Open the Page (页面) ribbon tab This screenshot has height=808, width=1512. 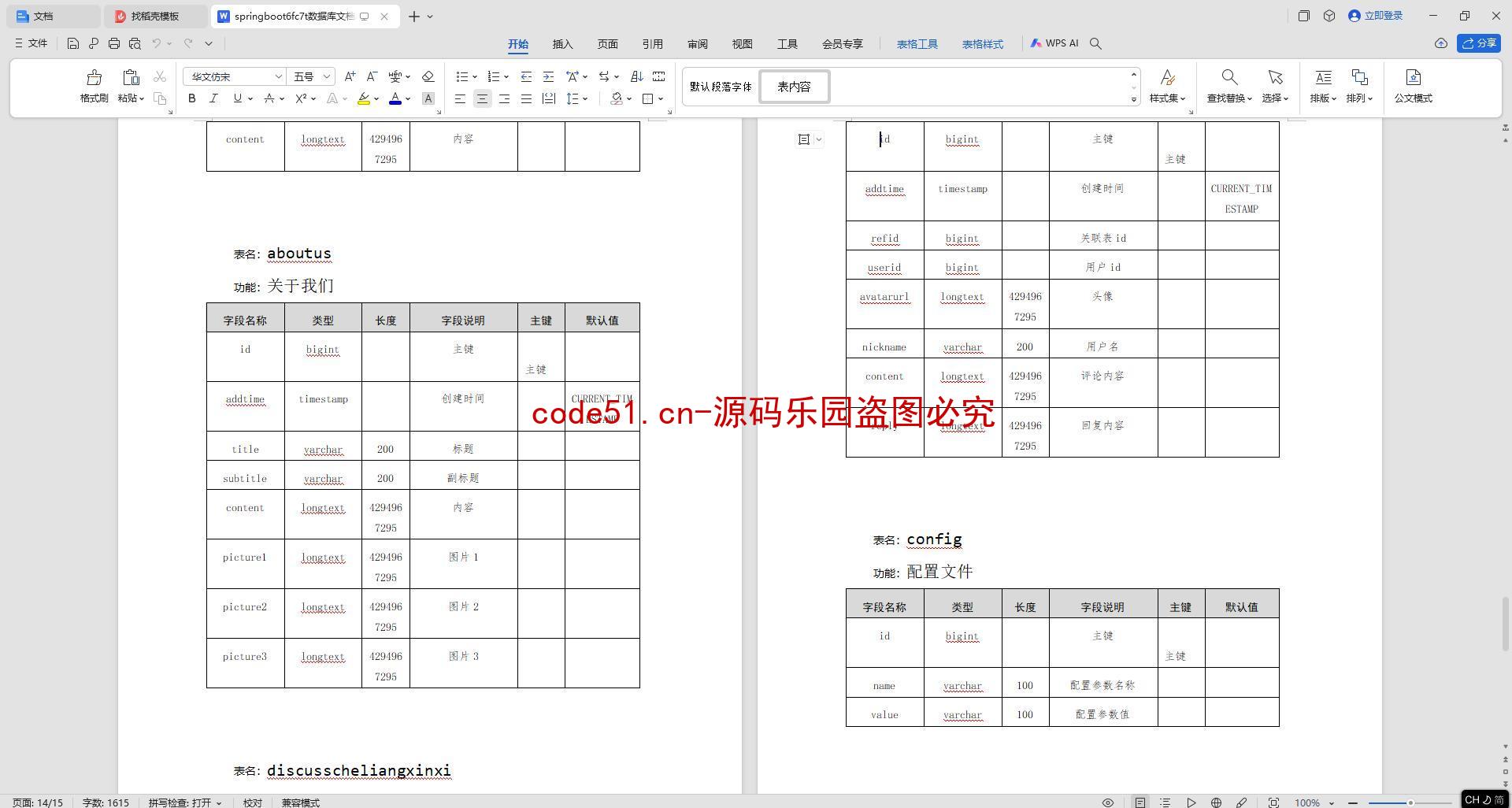(607, 44)
